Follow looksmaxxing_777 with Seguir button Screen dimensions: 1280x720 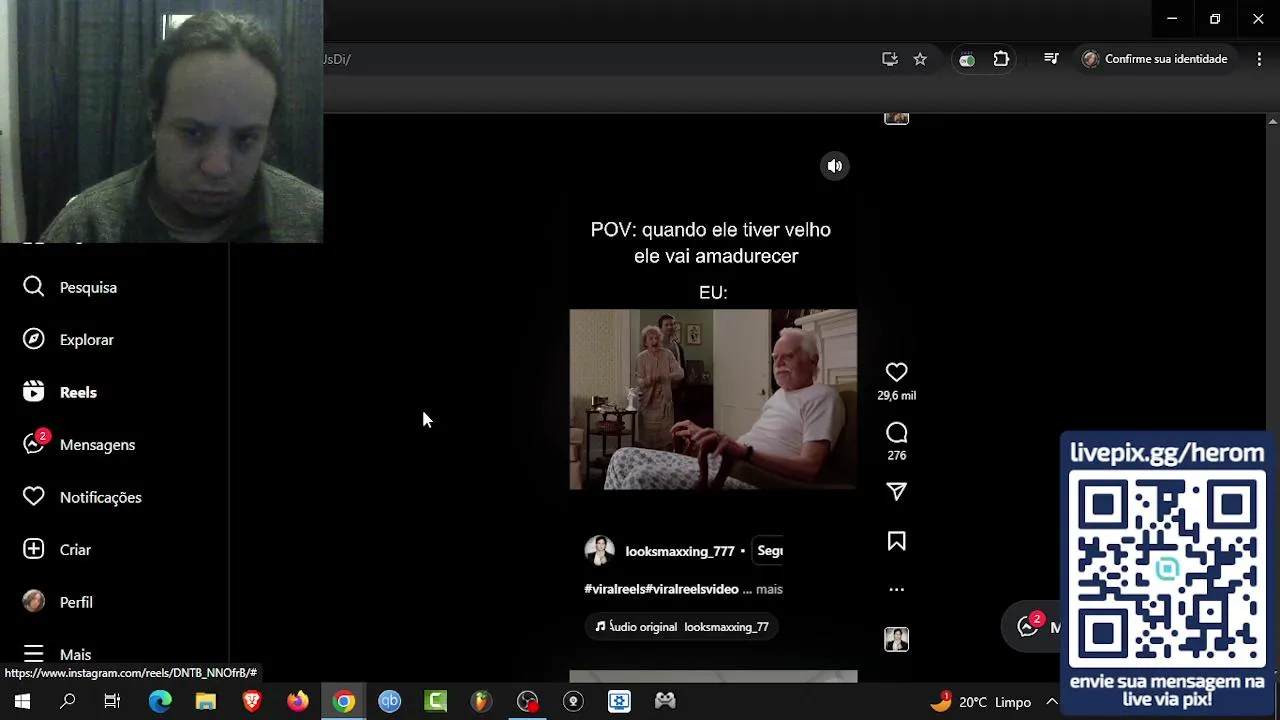tap(769, 551)
